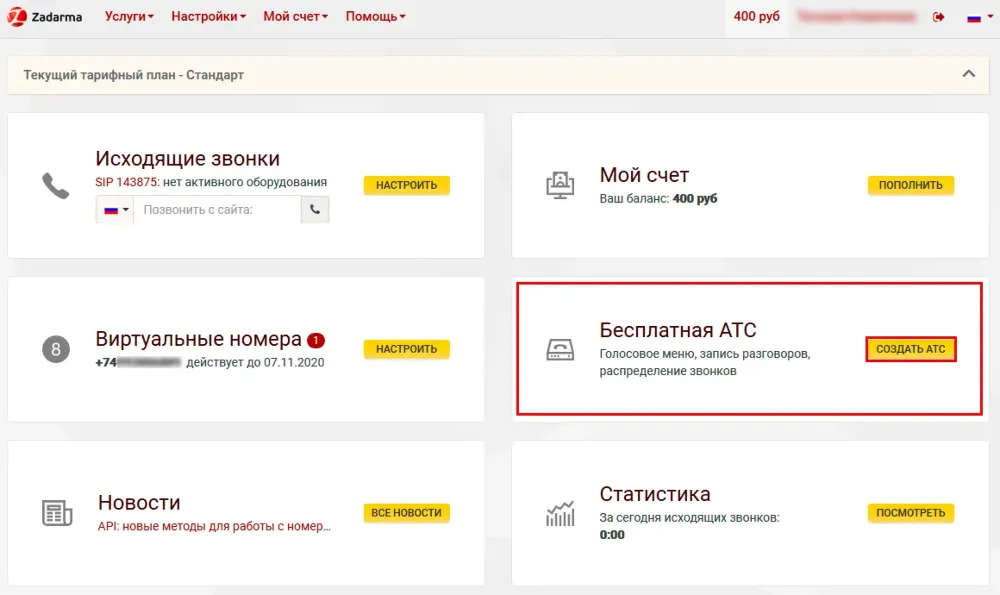The width and height of the screenshot is (1000, 595).
Task: Click the logout icon in header
Action: (x=938, y=17)
